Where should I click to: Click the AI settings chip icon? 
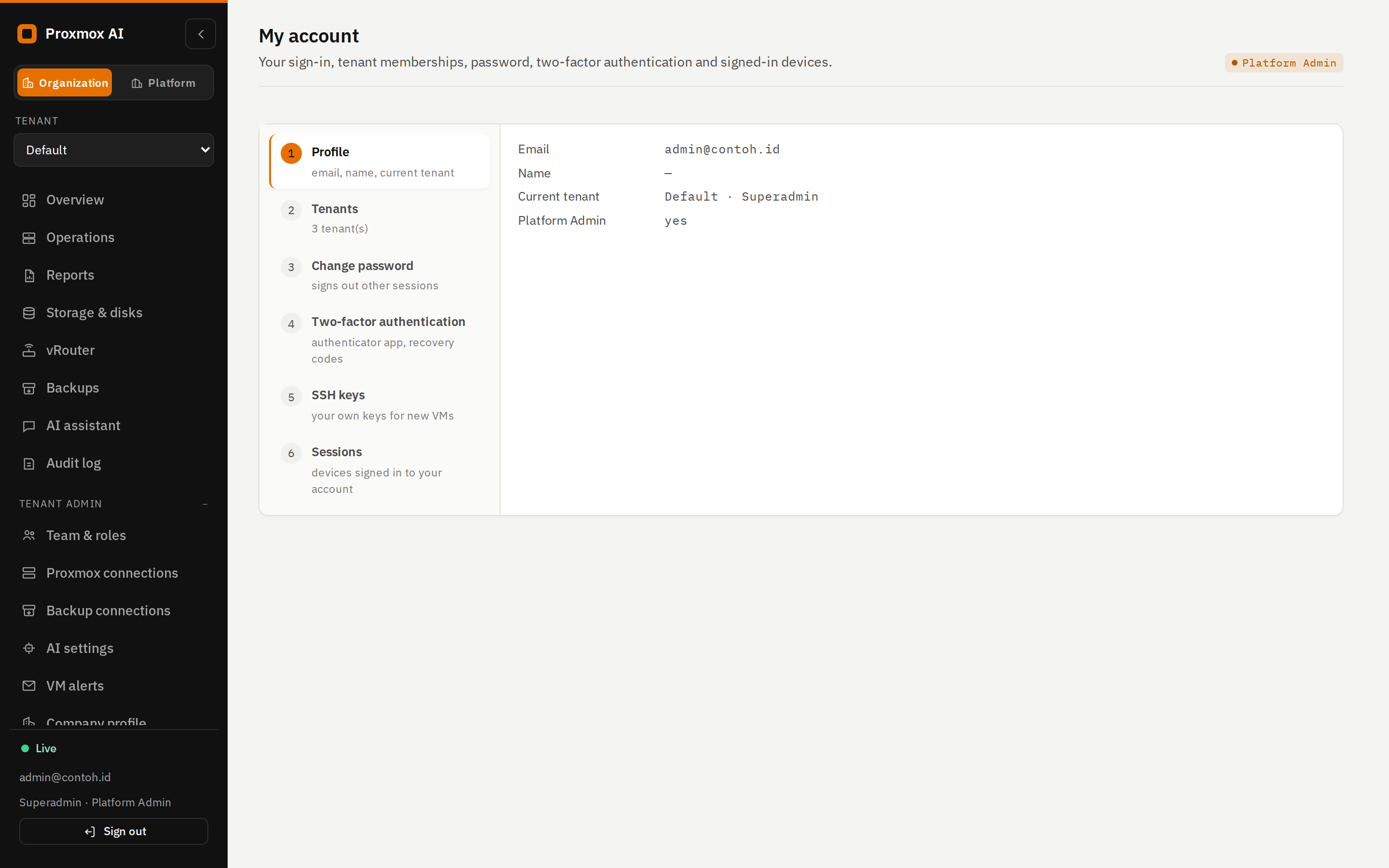(29, 648)
